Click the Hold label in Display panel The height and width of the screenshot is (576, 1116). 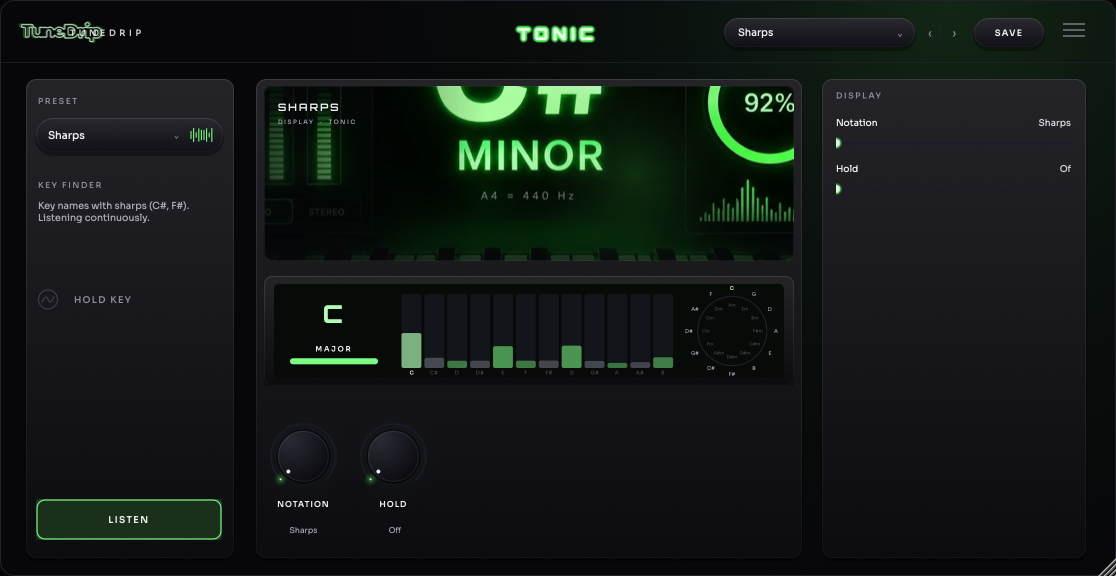pyautogui.click(x=847, y=169)
